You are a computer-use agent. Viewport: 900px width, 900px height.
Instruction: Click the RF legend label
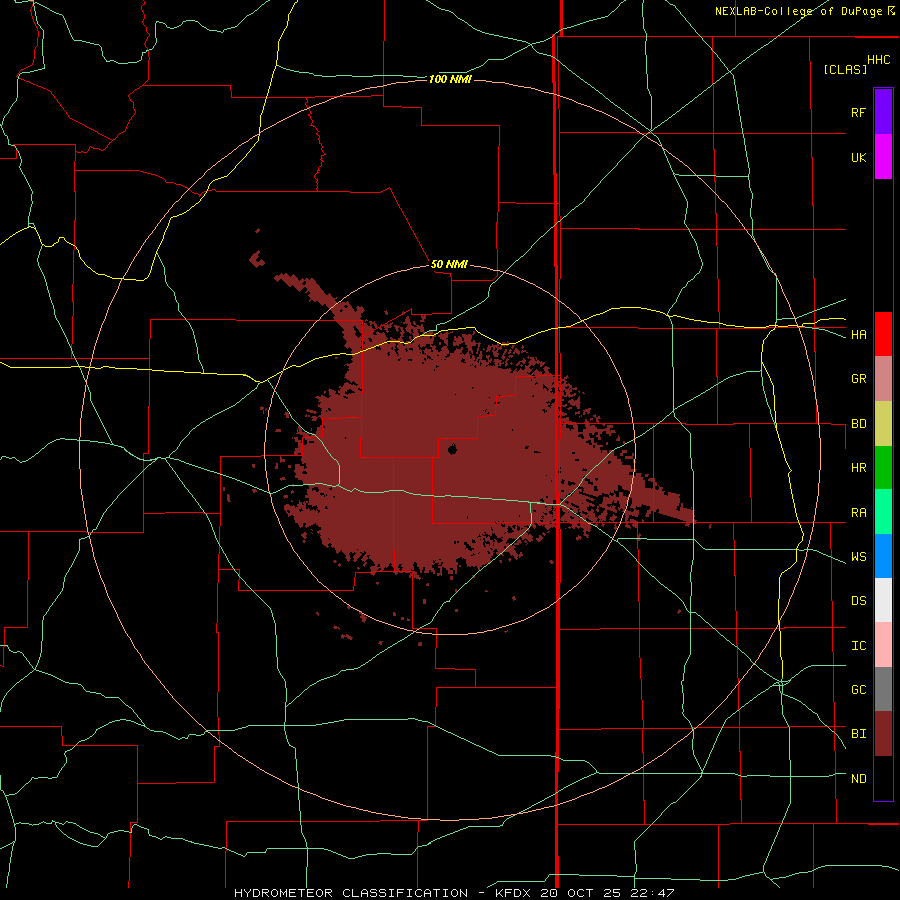pyautogui.click(x=858, y=112)
